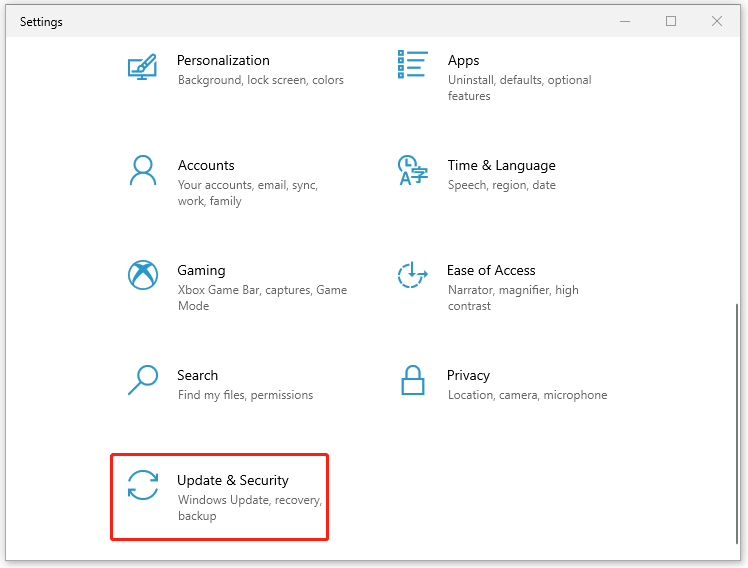
Task: Click the Time & Language icon
Action: pos(412,170)
